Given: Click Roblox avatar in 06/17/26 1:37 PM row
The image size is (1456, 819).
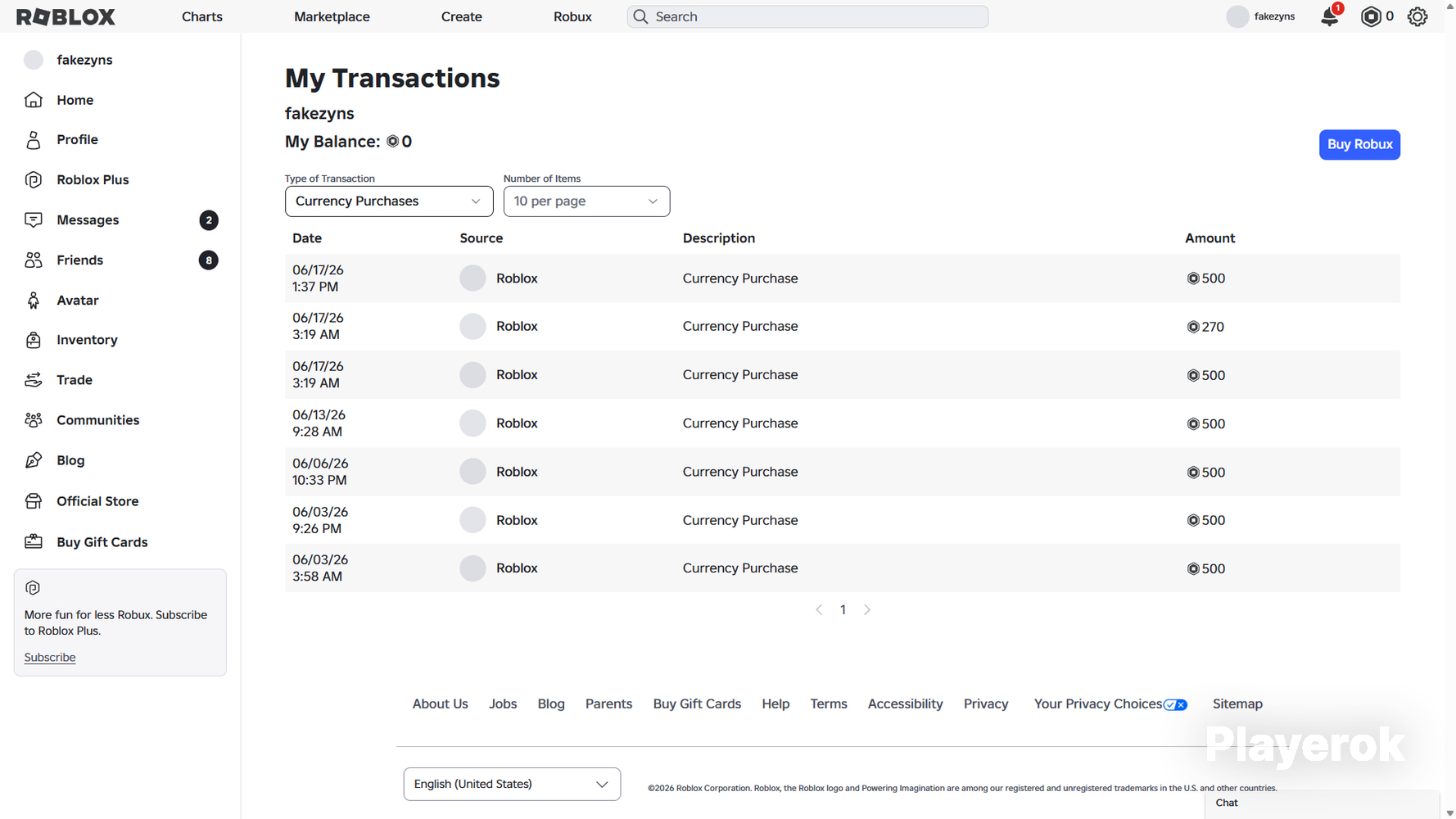Looking at the screenshot, I should tap(473, 278).
